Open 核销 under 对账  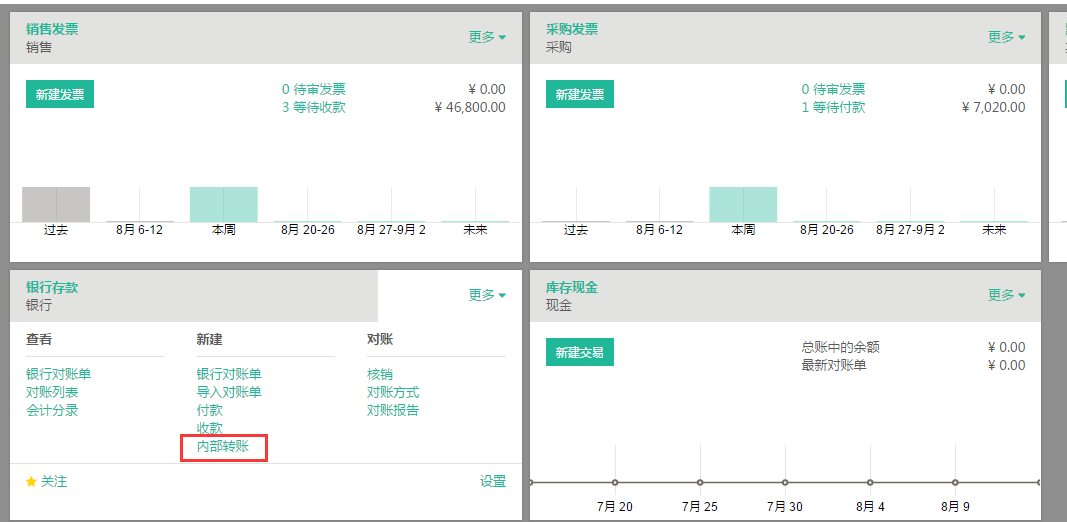click(x=379, y=374)
